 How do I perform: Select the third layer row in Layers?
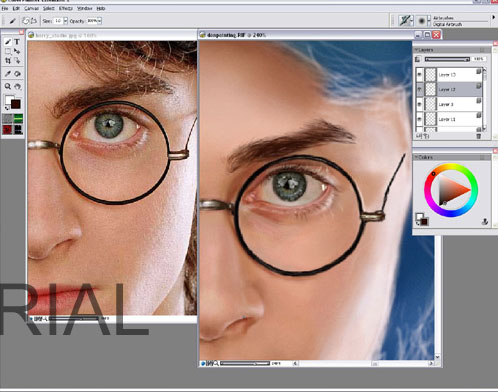point(448,104)
